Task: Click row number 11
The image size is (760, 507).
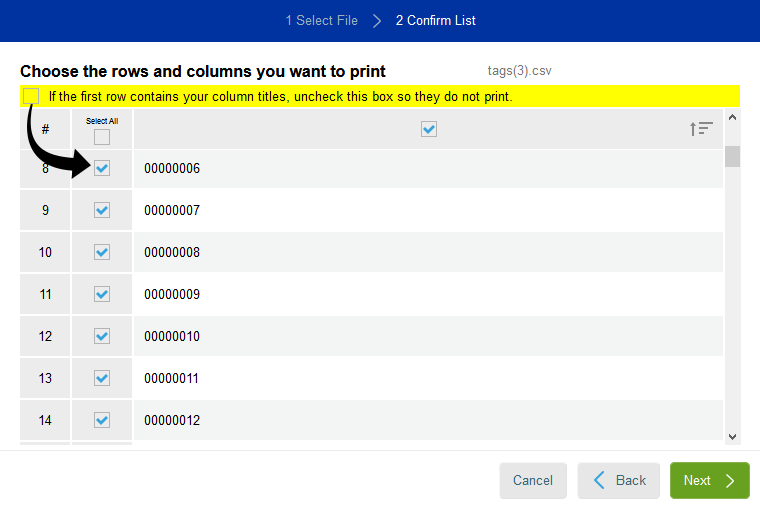Action: coord(45,294)
